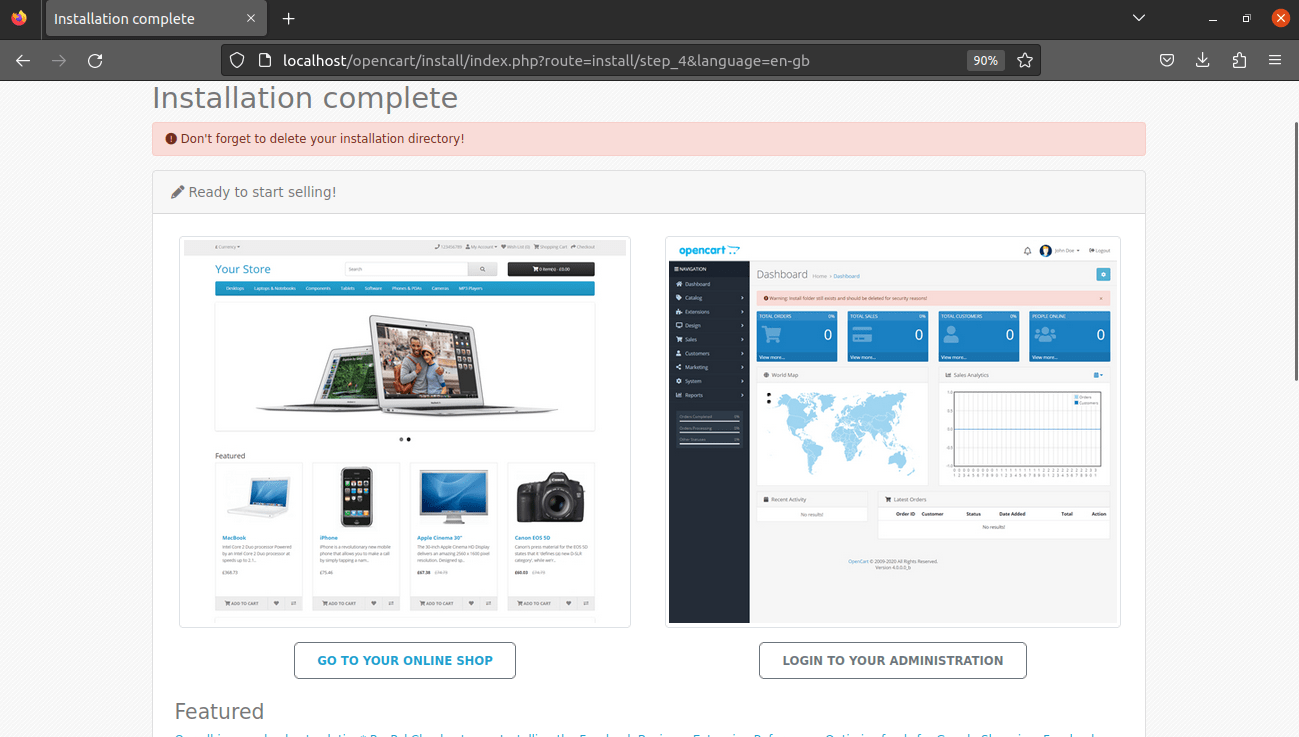Click the page's vertical scrollbar
The height and width of the screenshot is (737, 1299).
pos(1296,250)
